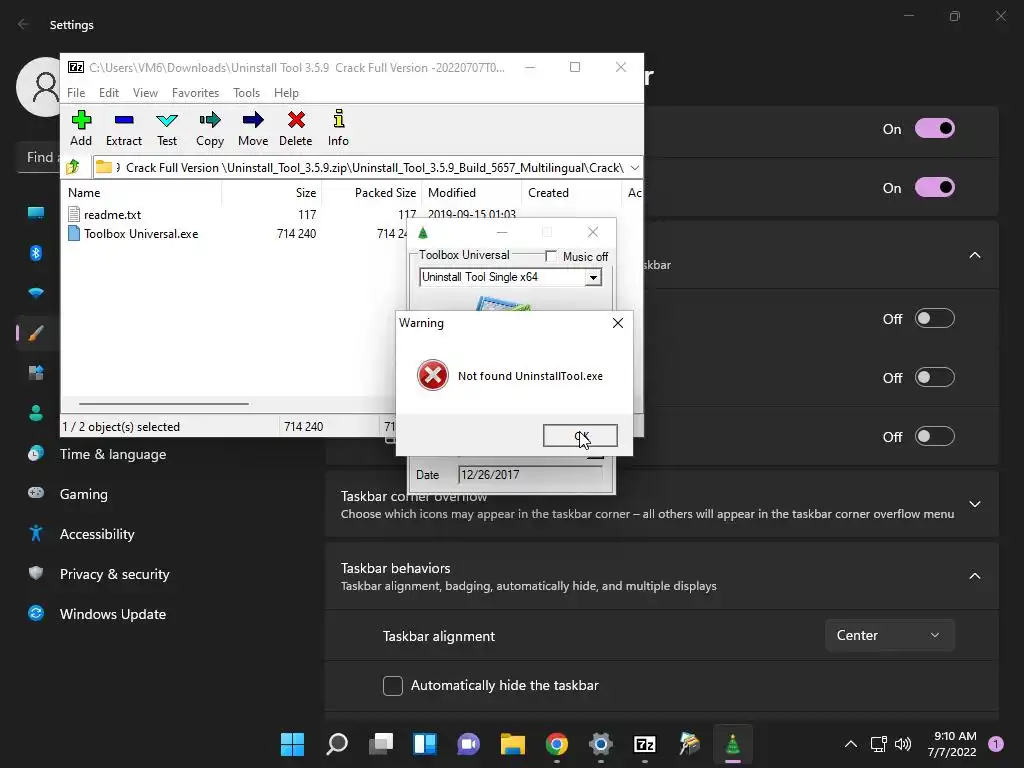The image size is (1024, 768).
Task: Go to Windows Update settings
Action: (113, 614)
